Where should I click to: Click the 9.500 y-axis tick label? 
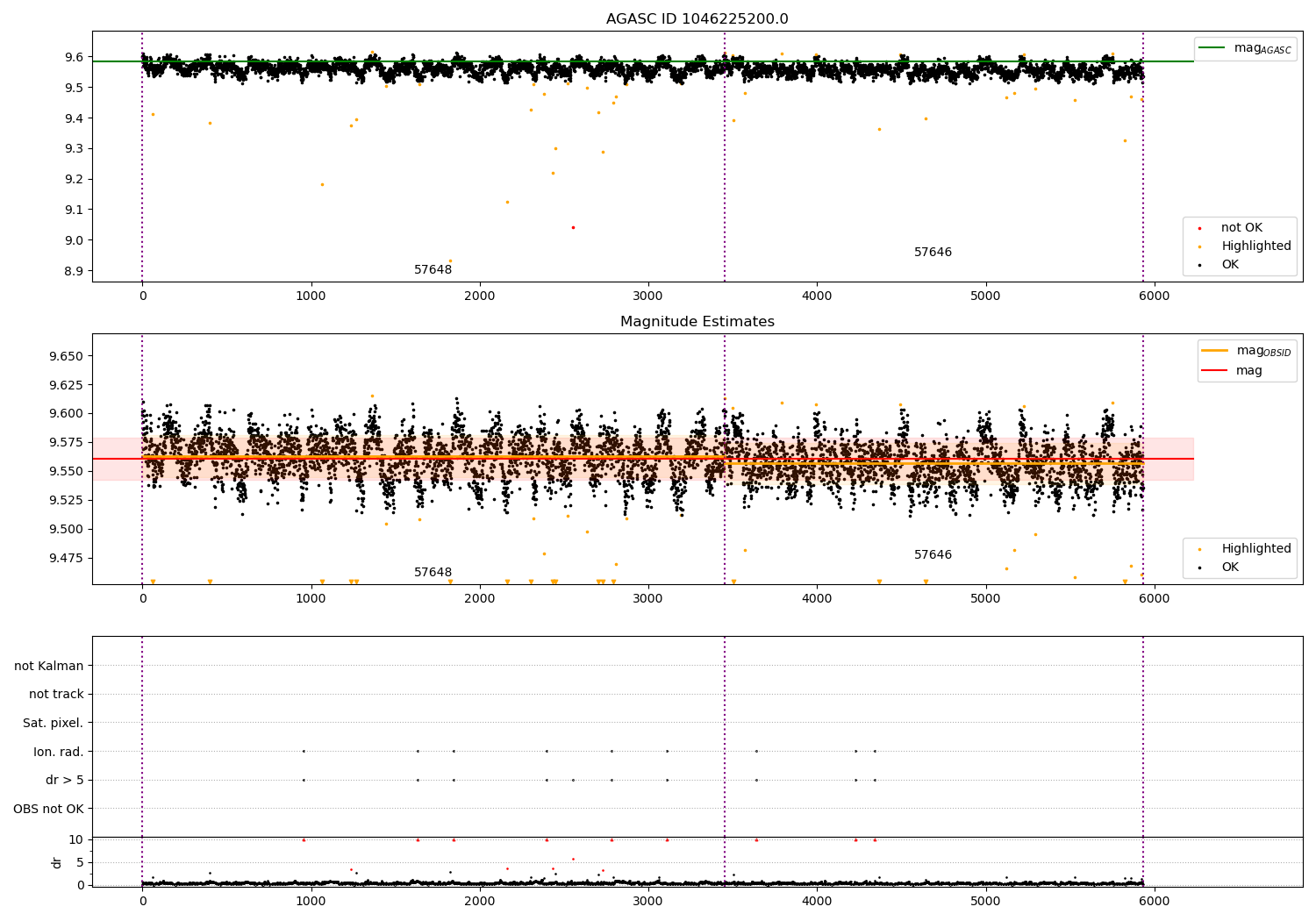click(x=67, y=530)
